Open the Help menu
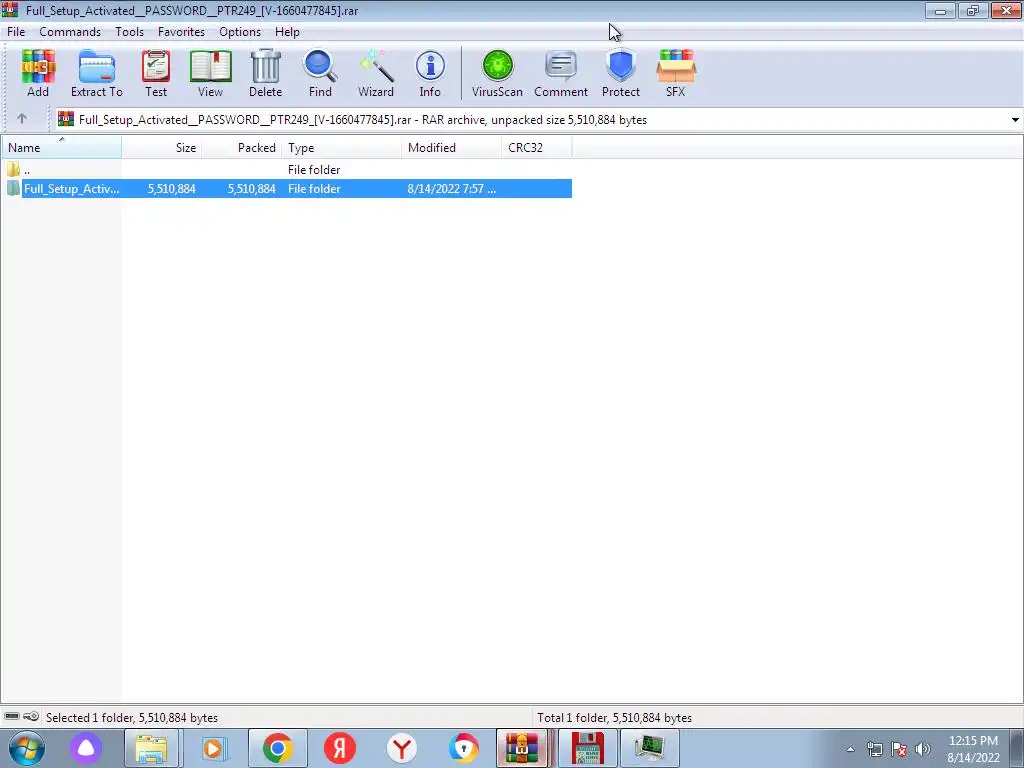This screenshot has width=1024, height=768. pos(287,32)
